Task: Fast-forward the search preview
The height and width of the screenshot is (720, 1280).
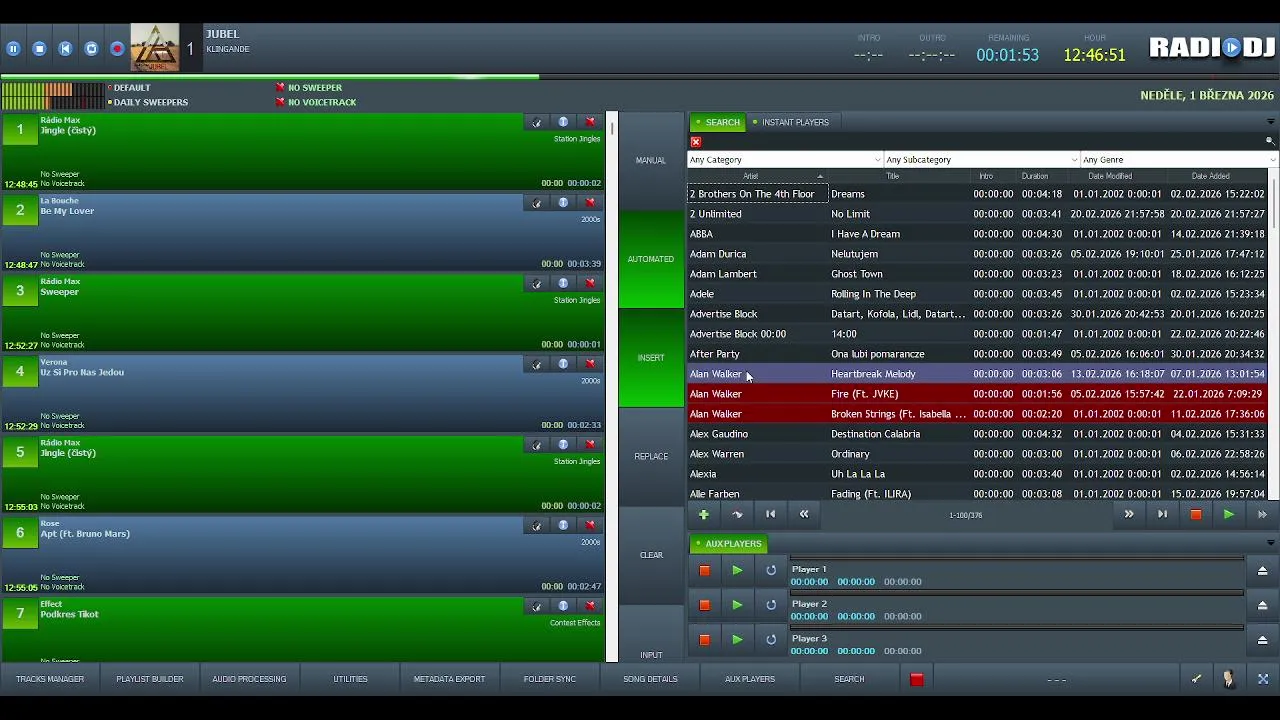Action: (x=1262, y=514)
